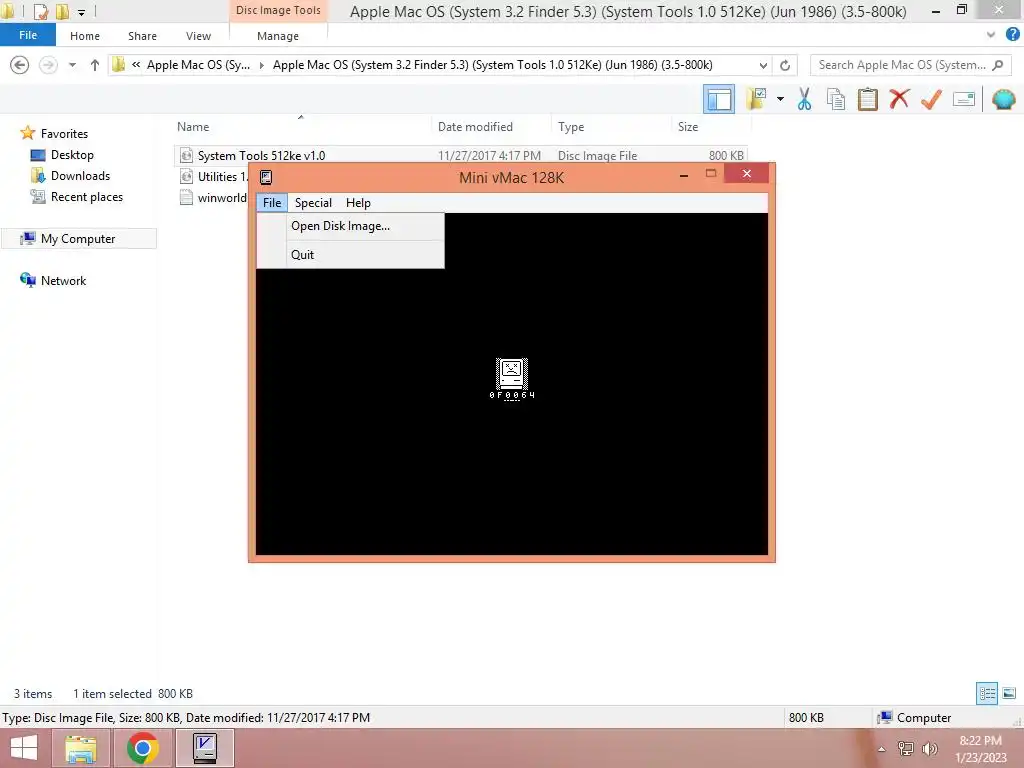Open the File menu in Mini vMac
The width and height of the screenshot is (1024, 768).
click(x=272, y=202)
